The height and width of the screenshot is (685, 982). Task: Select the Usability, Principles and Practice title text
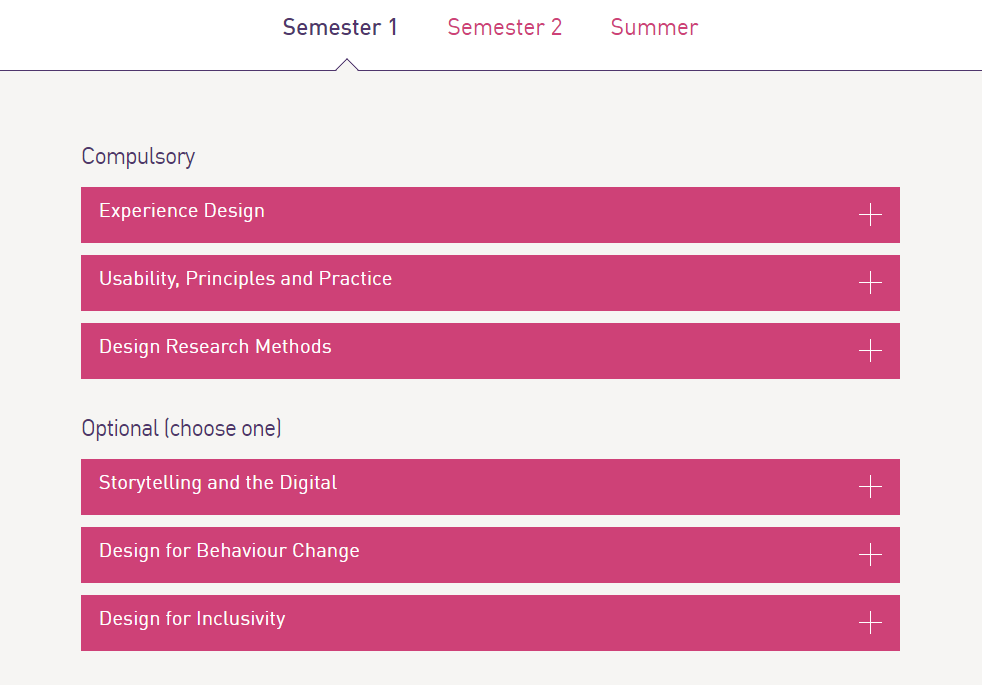coord(246,279)
